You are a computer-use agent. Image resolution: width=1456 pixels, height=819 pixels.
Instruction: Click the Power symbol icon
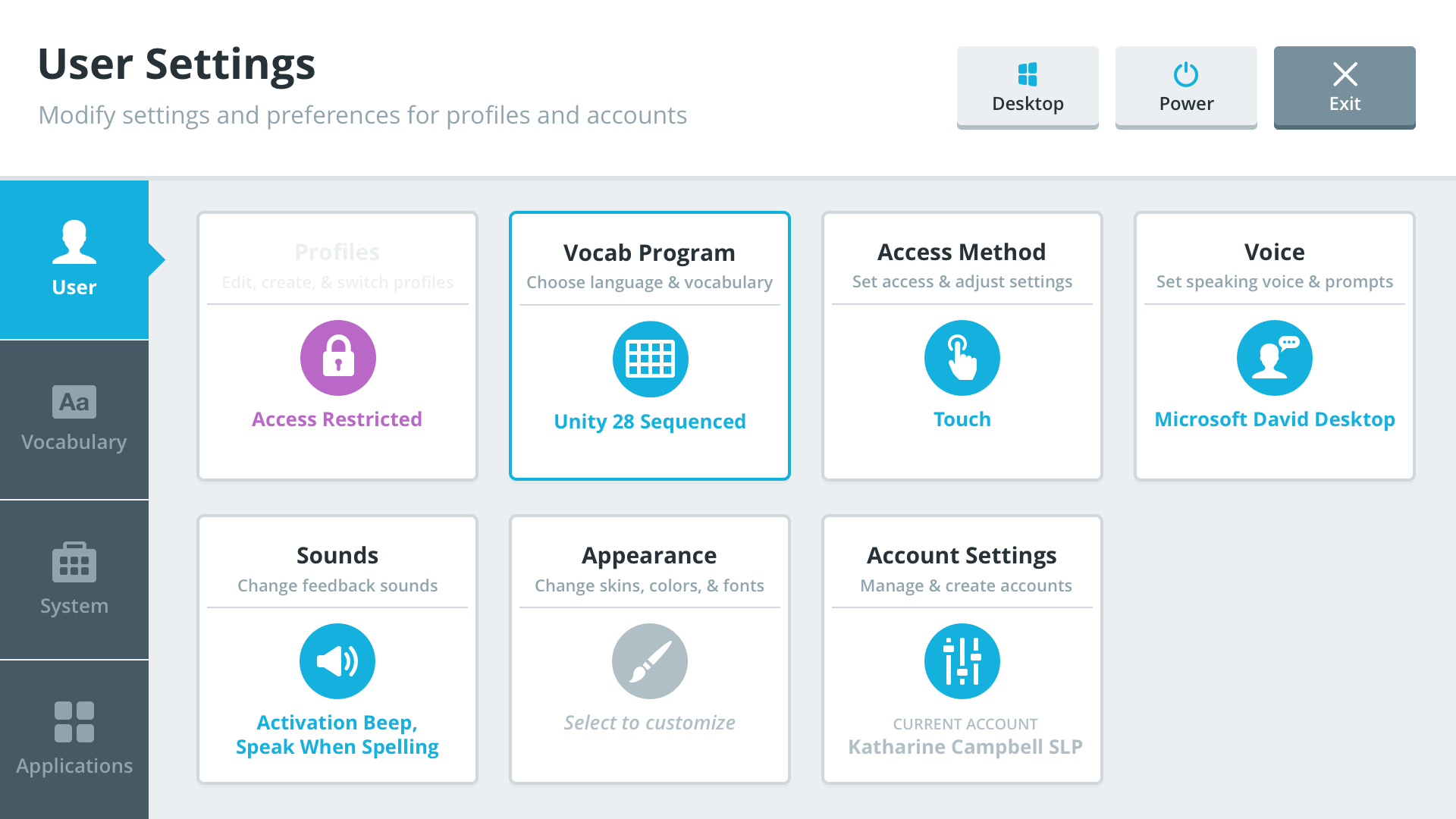(1186, 74)
